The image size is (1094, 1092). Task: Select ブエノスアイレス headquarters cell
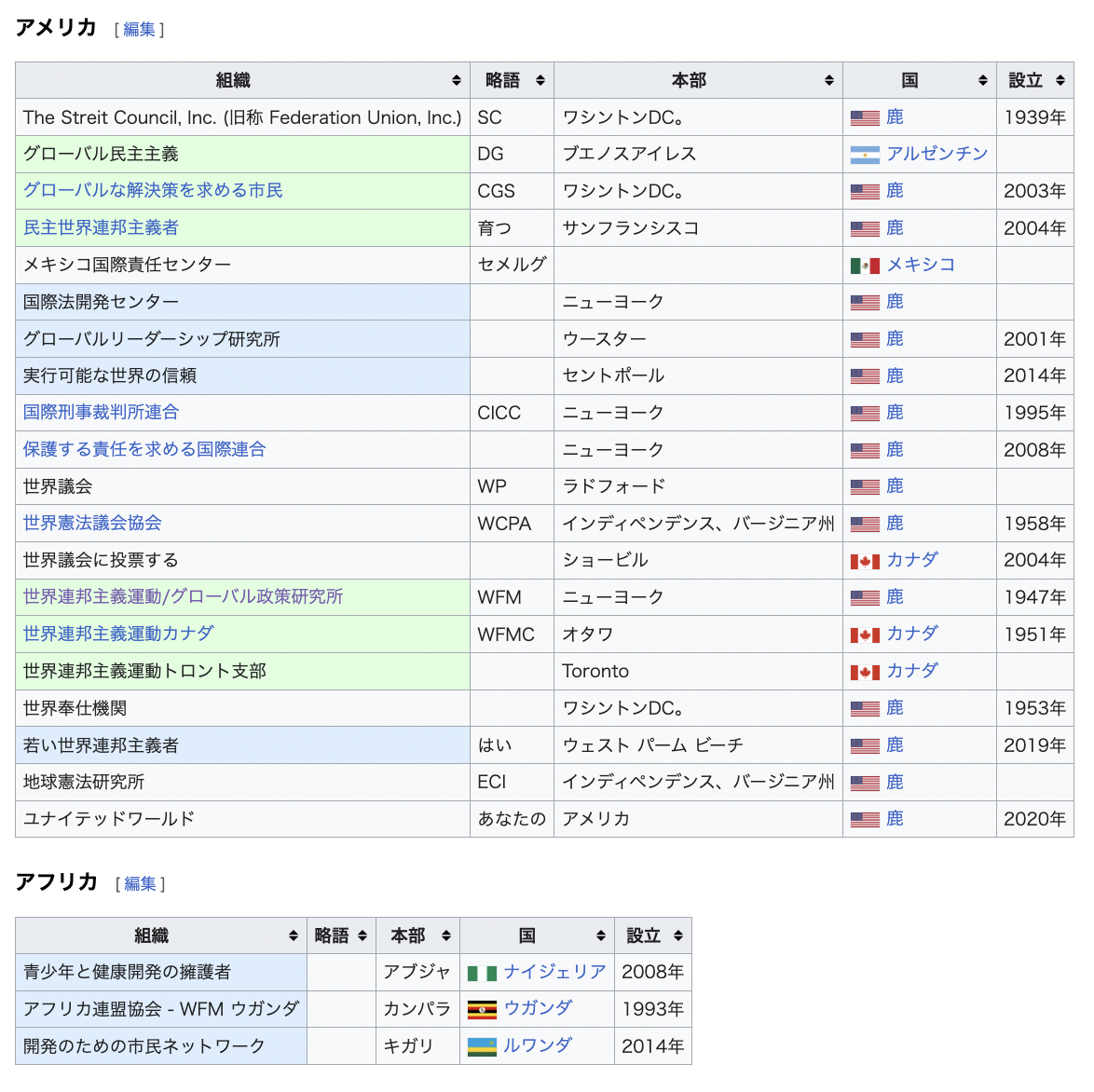coord(698,155)
